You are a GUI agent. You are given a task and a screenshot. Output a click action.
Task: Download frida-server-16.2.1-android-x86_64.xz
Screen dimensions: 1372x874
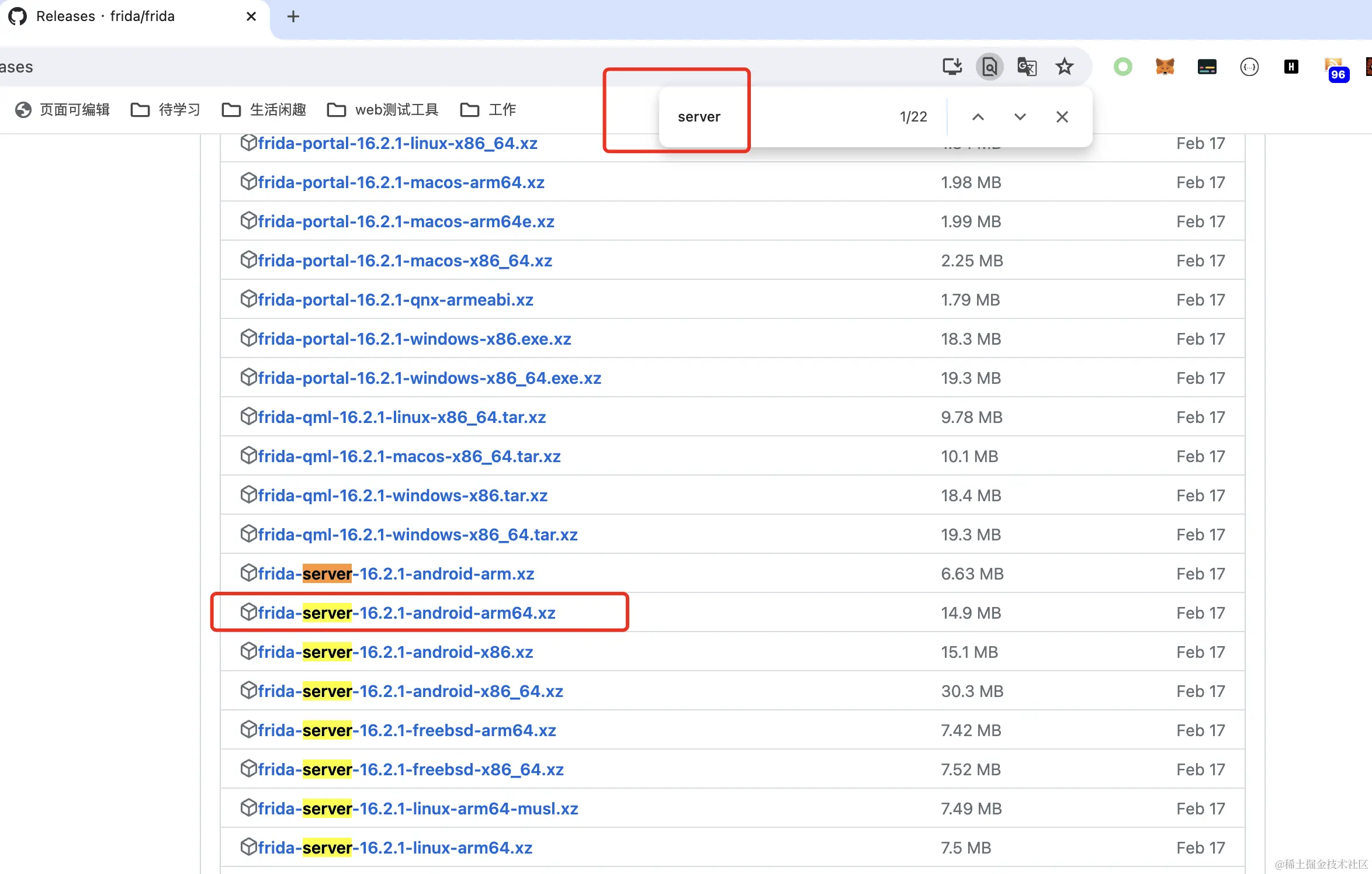[410, 691]
